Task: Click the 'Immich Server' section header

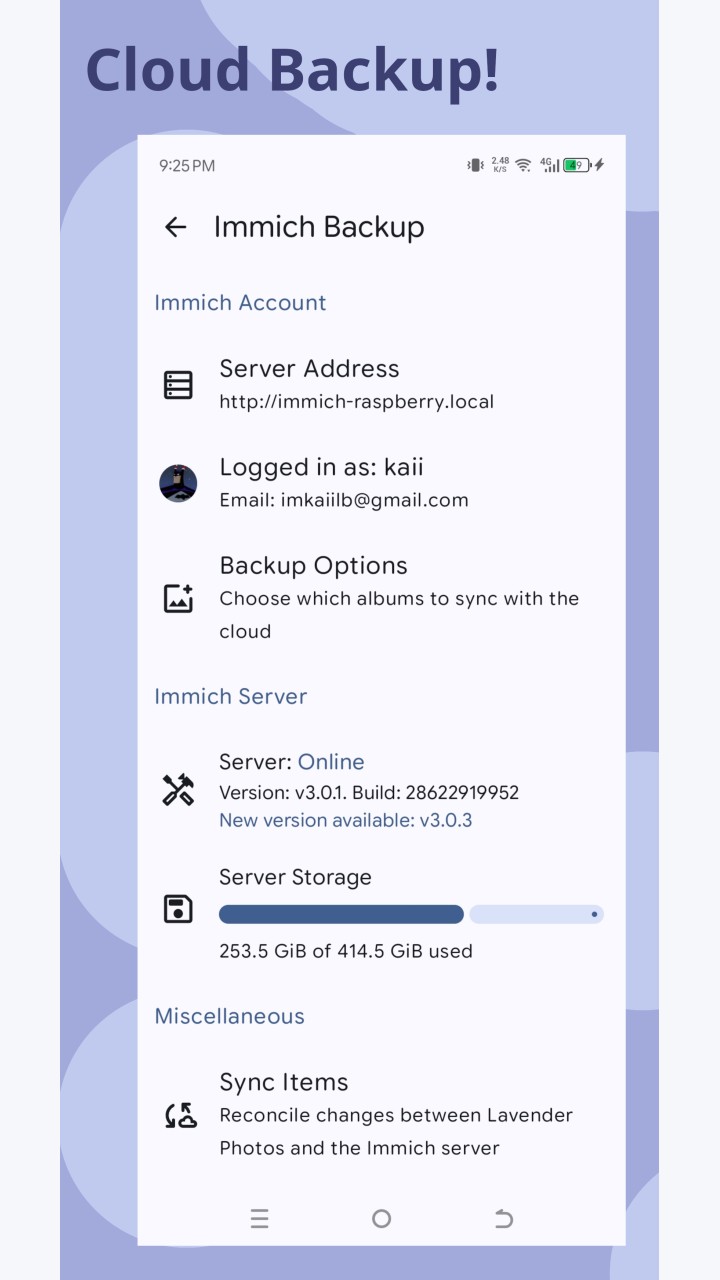Action: coord(231,697)
